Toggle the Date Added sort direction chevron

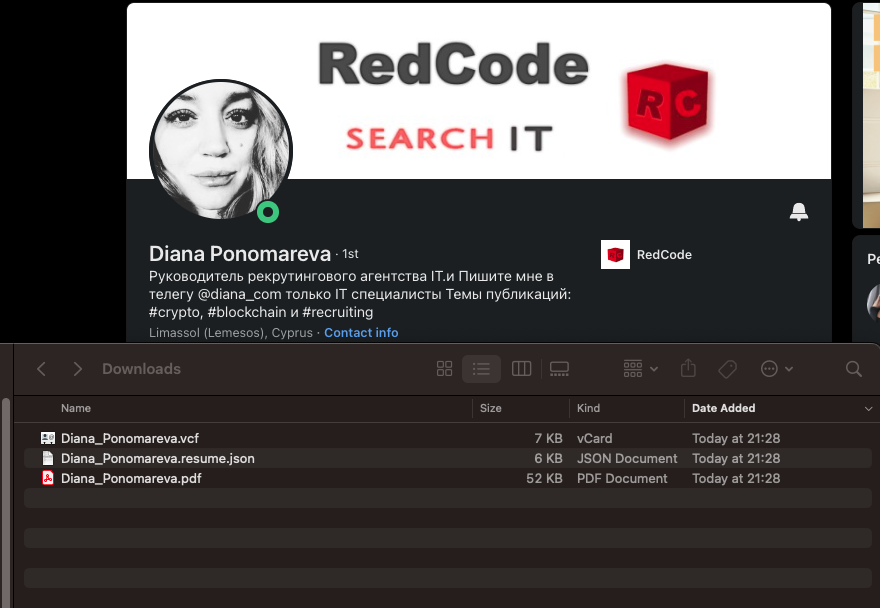pyautogui.click(x=868, y=409)
